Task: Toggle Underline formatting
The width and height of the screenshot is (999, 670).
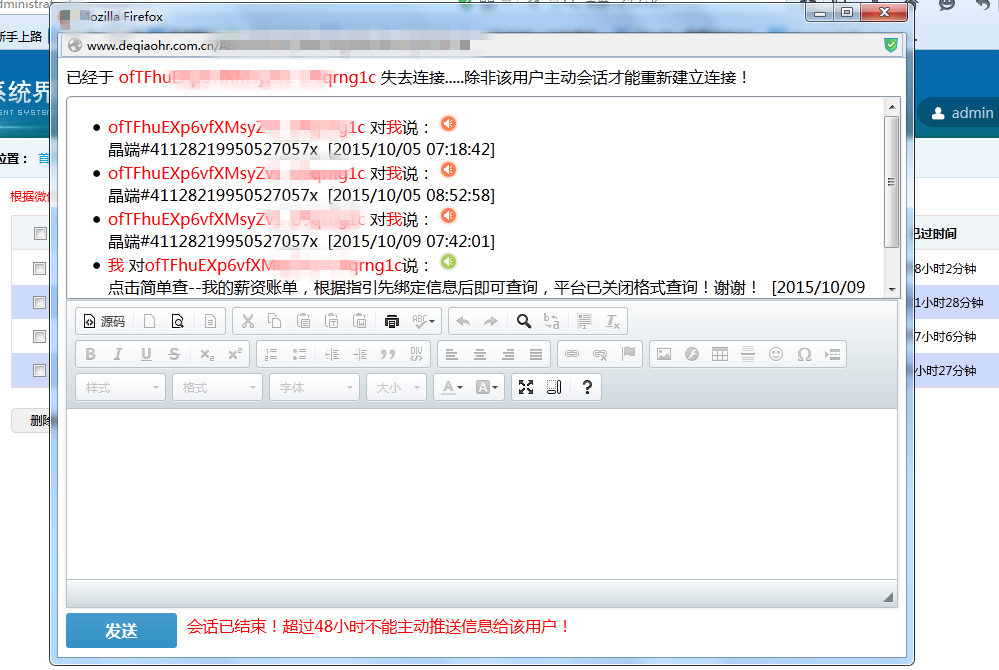Action: click(146, 355)
